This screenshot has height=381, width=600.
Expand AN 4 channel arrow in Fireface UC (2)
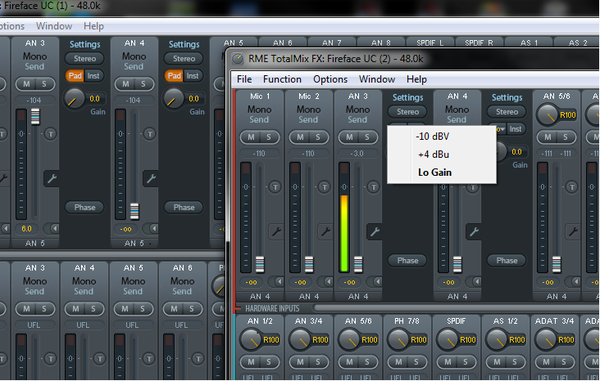[476, 282]
